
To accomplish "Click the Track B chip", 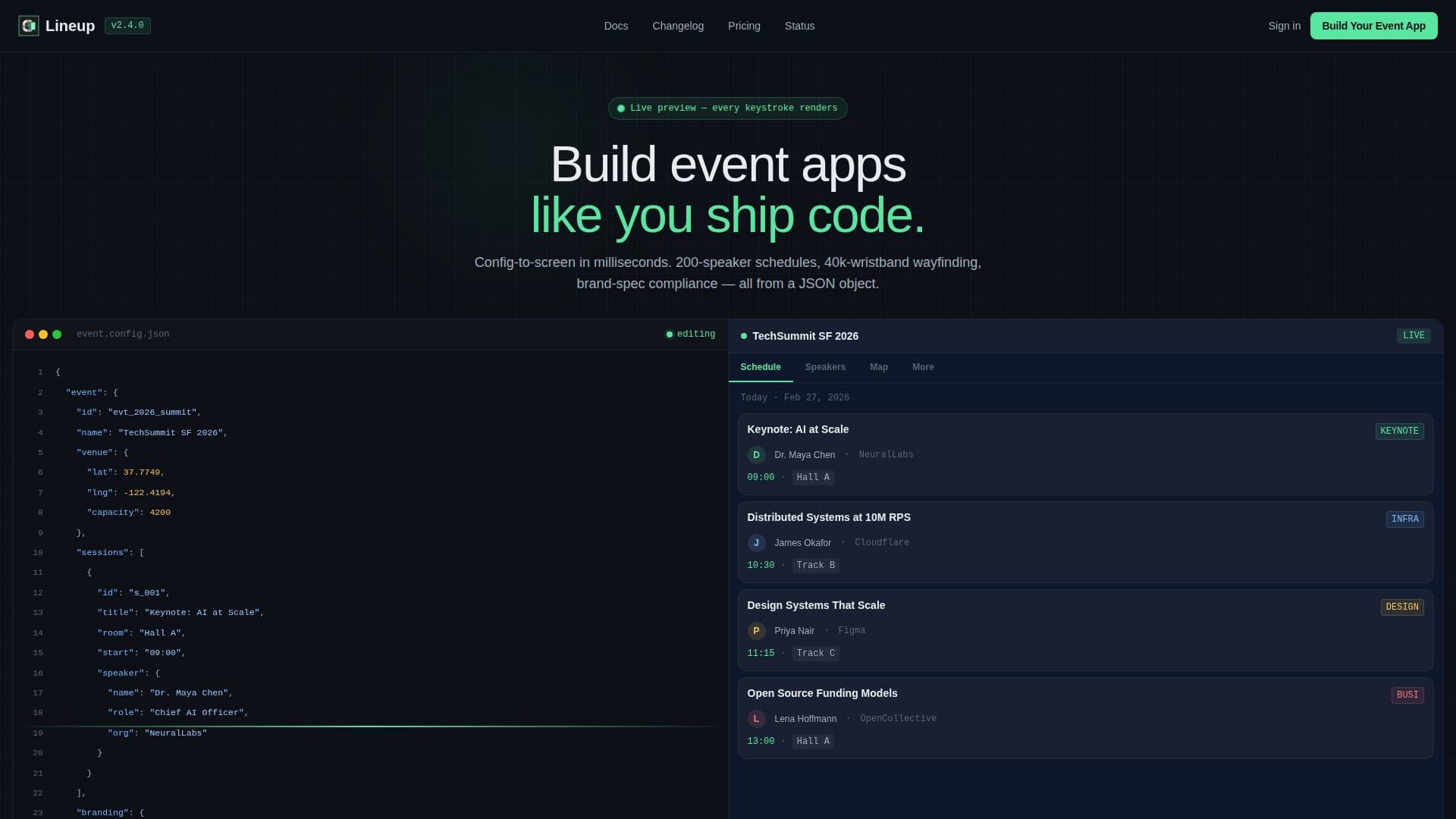I will click(816, 566).
